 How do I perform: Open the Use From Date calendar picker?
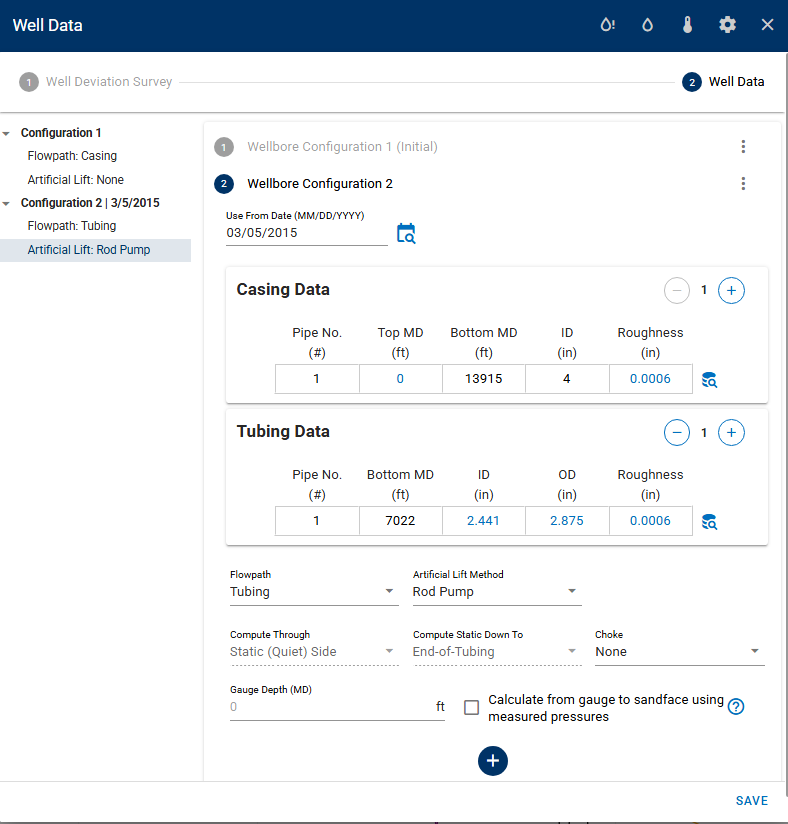(406, 233)
